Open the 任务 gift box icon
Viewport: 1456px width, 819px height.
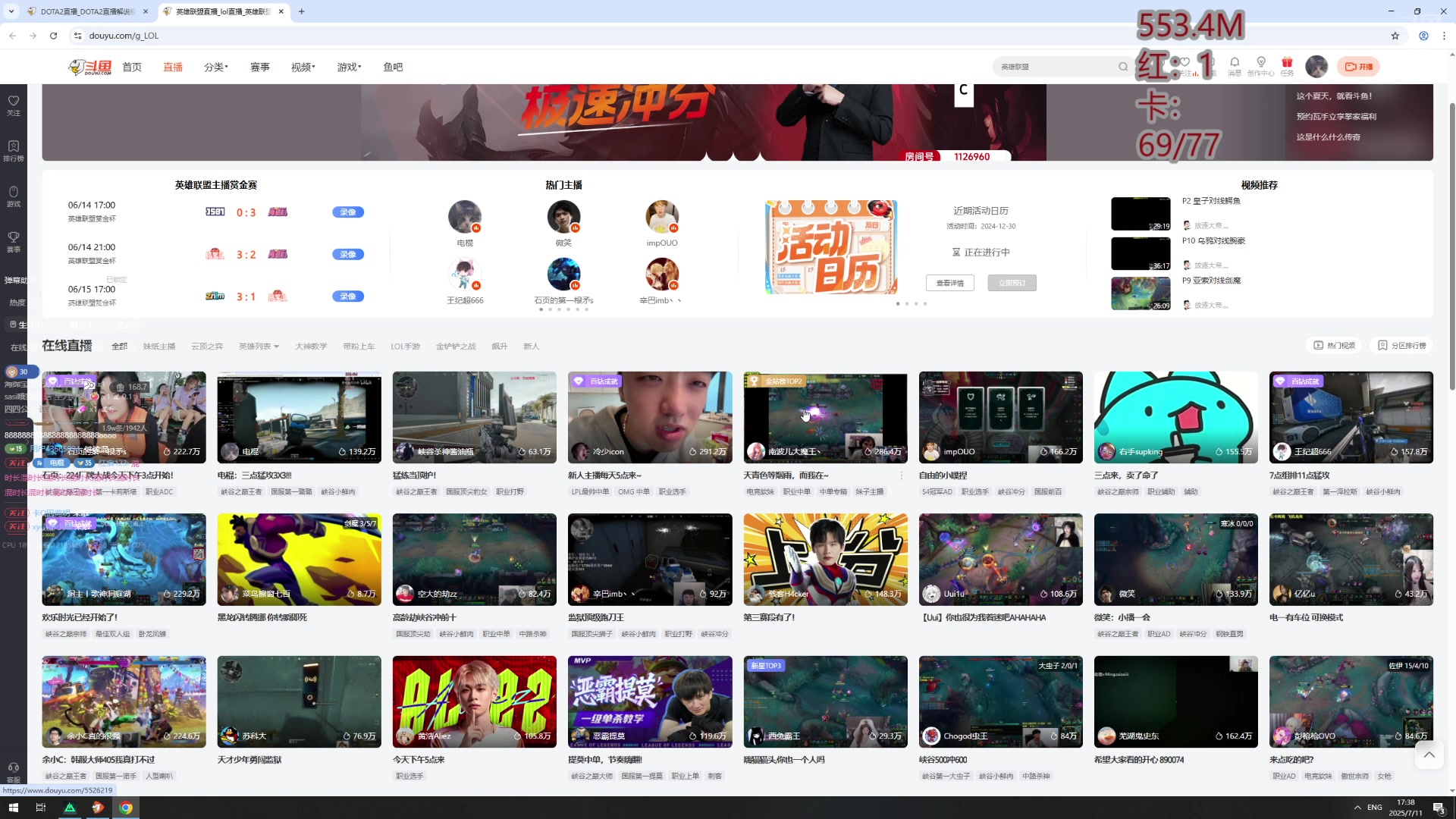[1287, 65]
